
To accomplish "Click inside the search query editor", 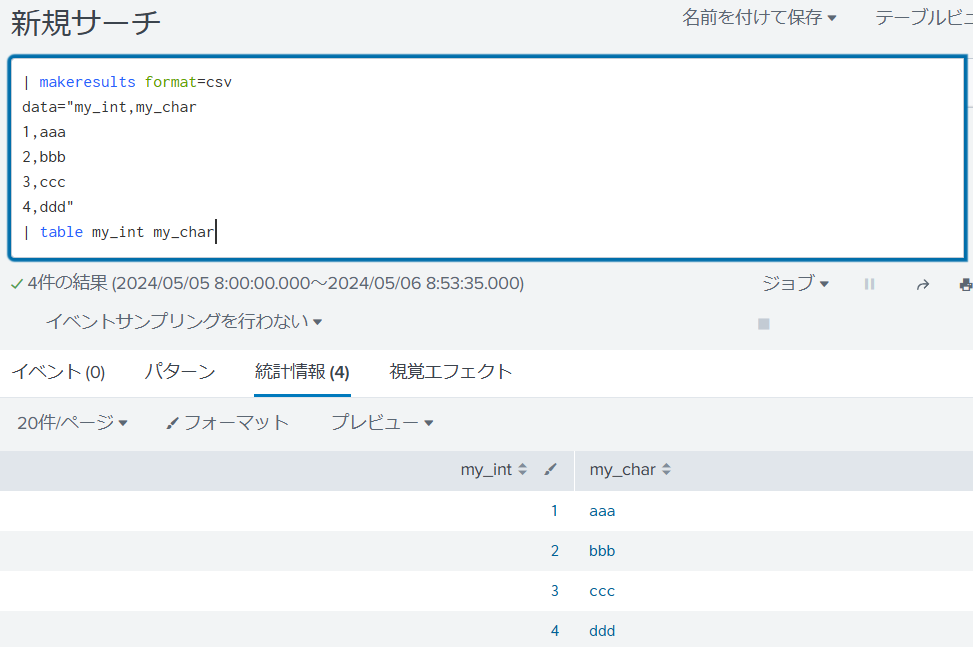I will [488, 158].
